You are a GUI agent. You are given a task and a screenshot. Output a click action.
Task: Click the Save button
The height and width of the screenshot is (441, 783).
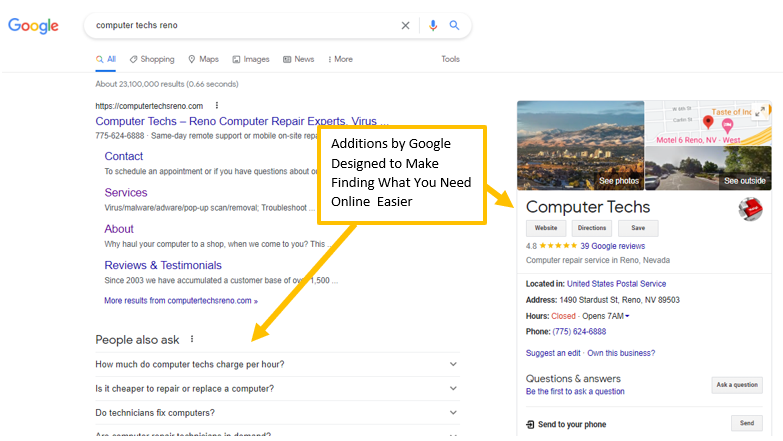click(x=638, y=228)
